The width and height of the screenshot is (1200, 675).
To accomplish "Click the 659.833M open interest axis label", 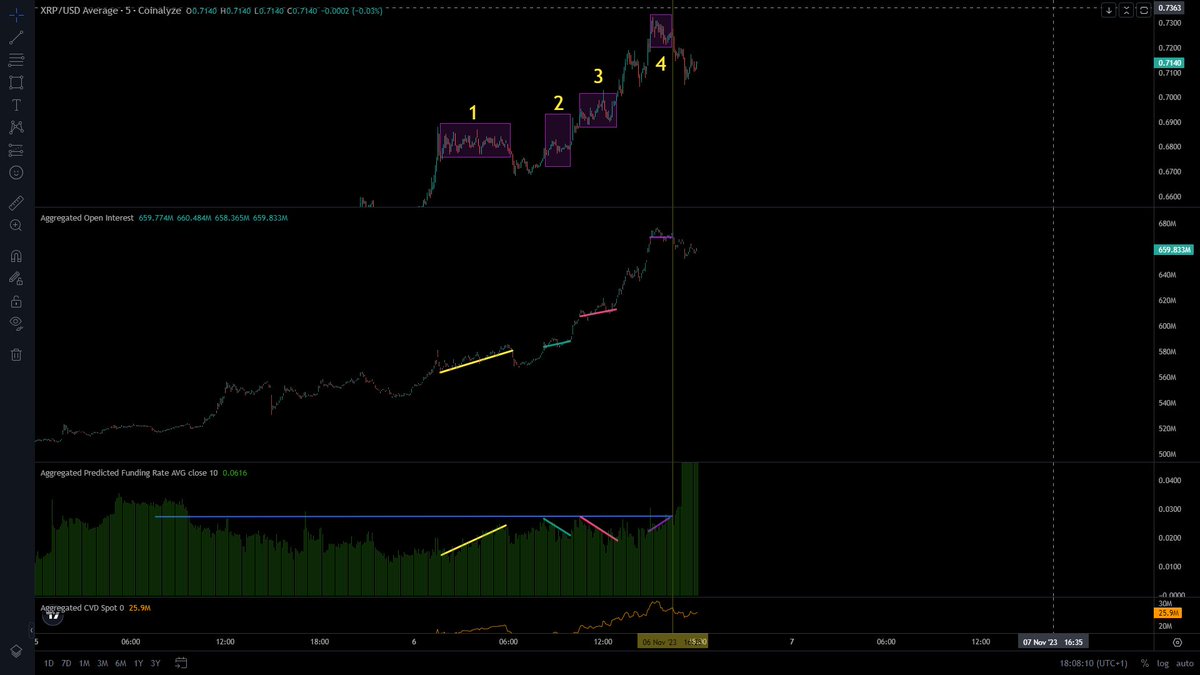I will [1172, 250].
